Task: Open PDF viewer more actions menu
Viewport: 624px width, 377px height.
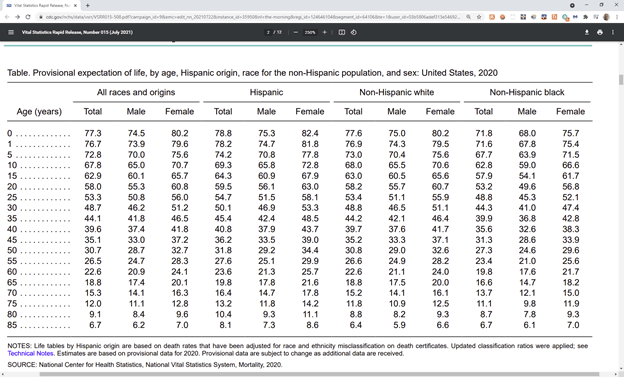Action: pos(613,32)
